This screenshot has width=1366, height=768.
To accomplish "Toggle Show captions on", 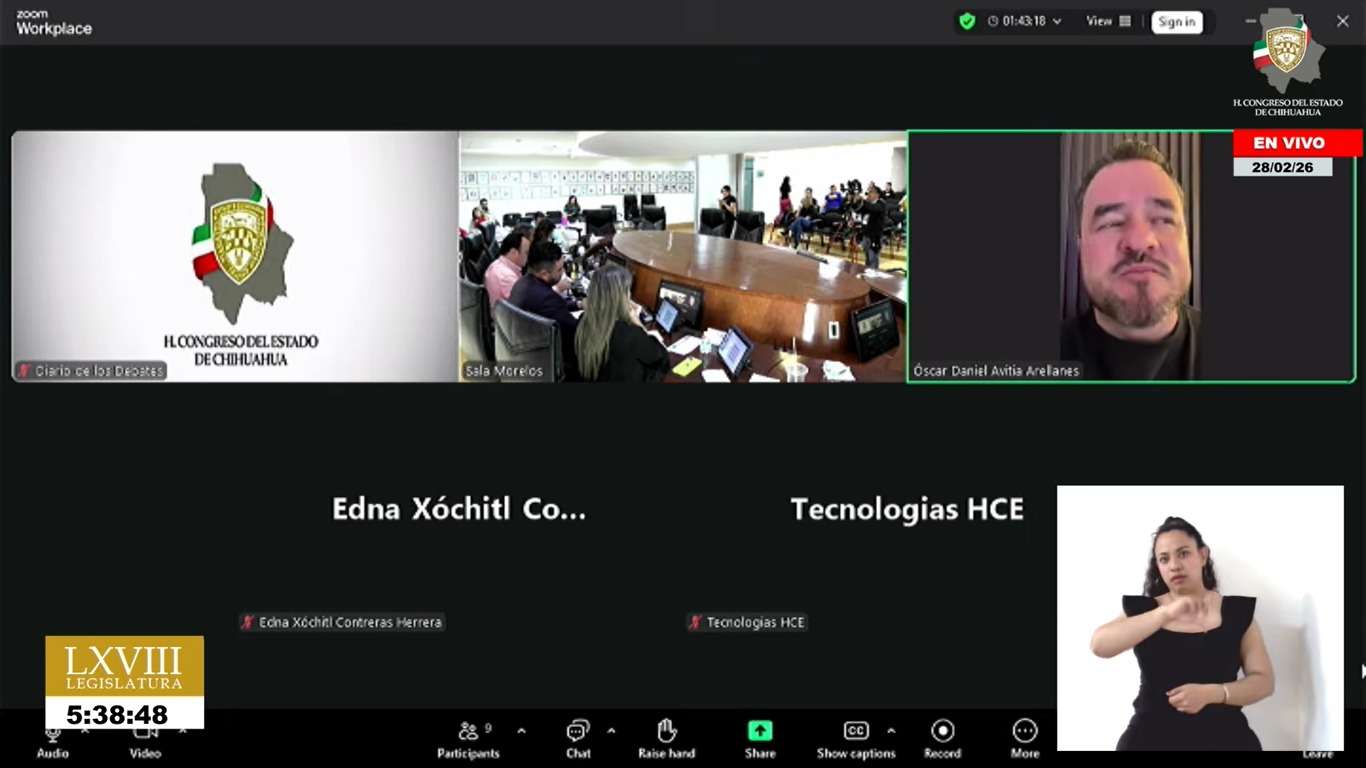I will coord(855,739).
